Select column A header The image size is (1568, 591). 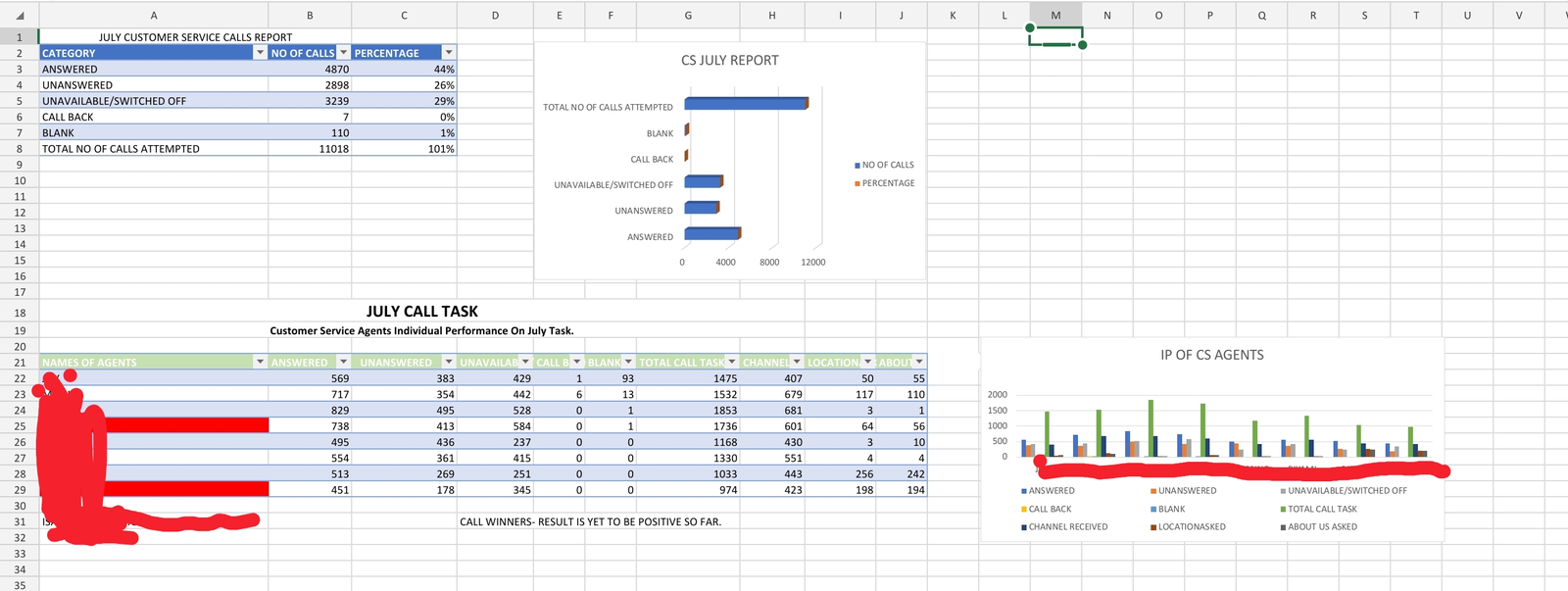[x=154, y=16]
